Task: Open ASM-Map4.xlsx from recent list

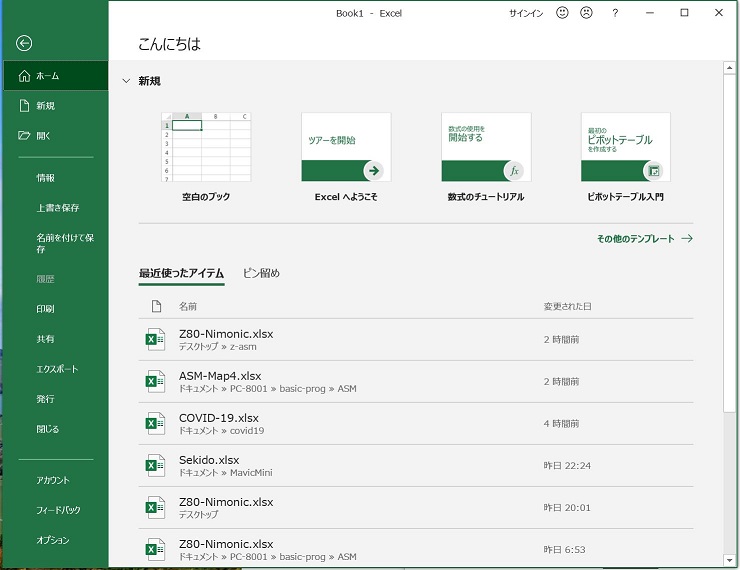Action: [416, 381]
